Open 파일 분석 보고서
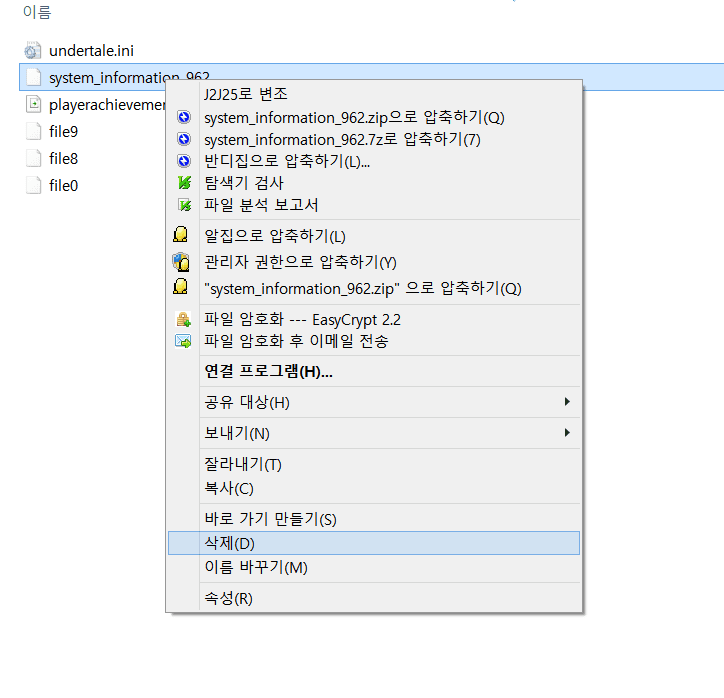The height and width of the screenshot is (698, 724). (x=261, y=205)
